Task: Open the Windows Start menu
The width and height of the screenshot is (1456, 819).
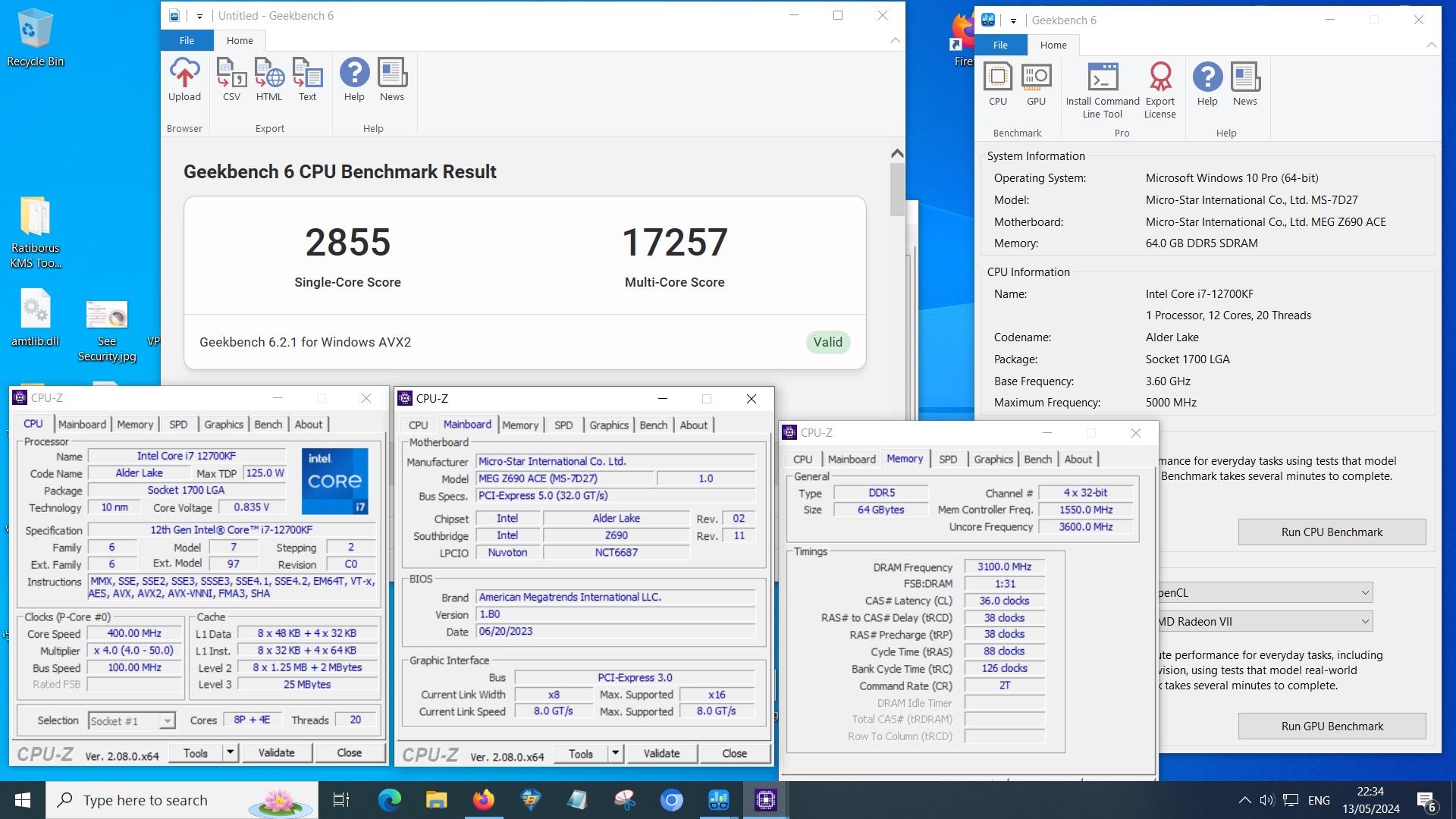Action: [x=23, y=800]
